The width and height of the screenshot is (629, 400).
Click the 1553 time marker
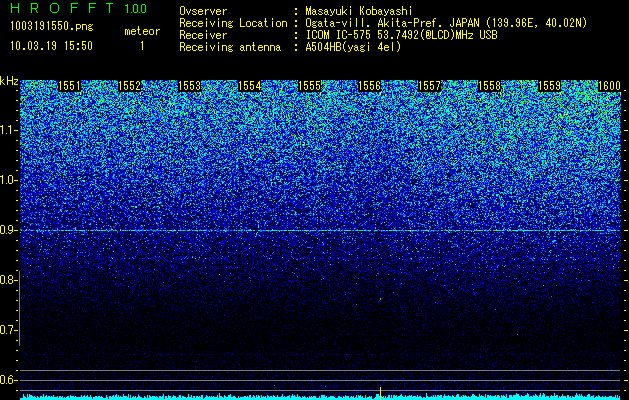(x=189, y=86)
